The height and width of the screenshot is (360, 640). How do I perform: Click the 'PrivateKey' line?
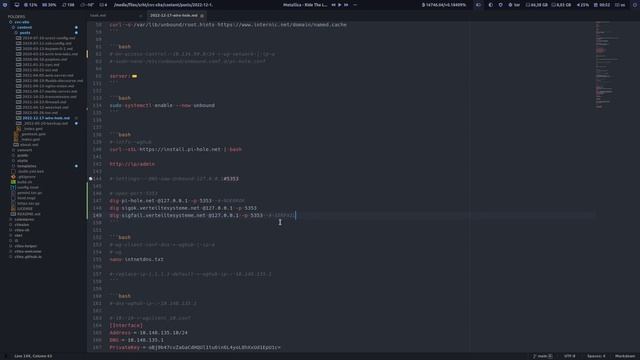click(x=195, y=347)
